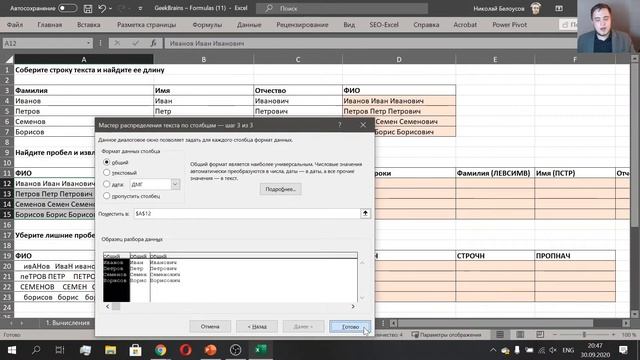
Task: Click the wizard help question mark
Action: click(x=340, y=125)
